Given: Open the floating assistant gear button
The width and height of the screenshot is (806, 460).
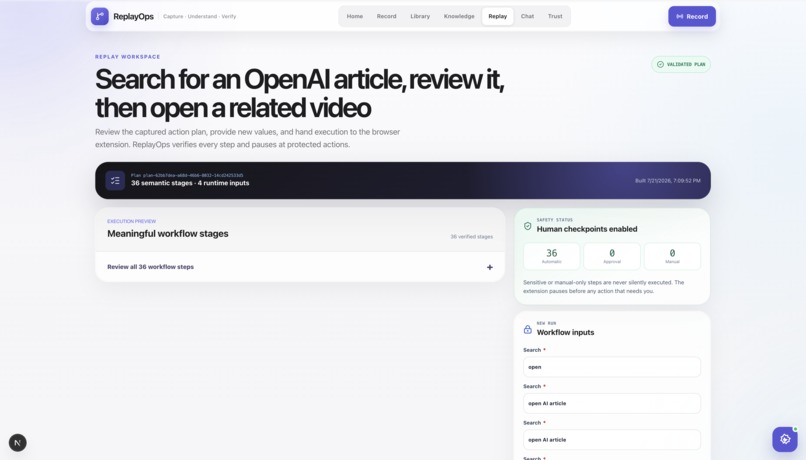Looking at the screenshot, I should (785, 439).
